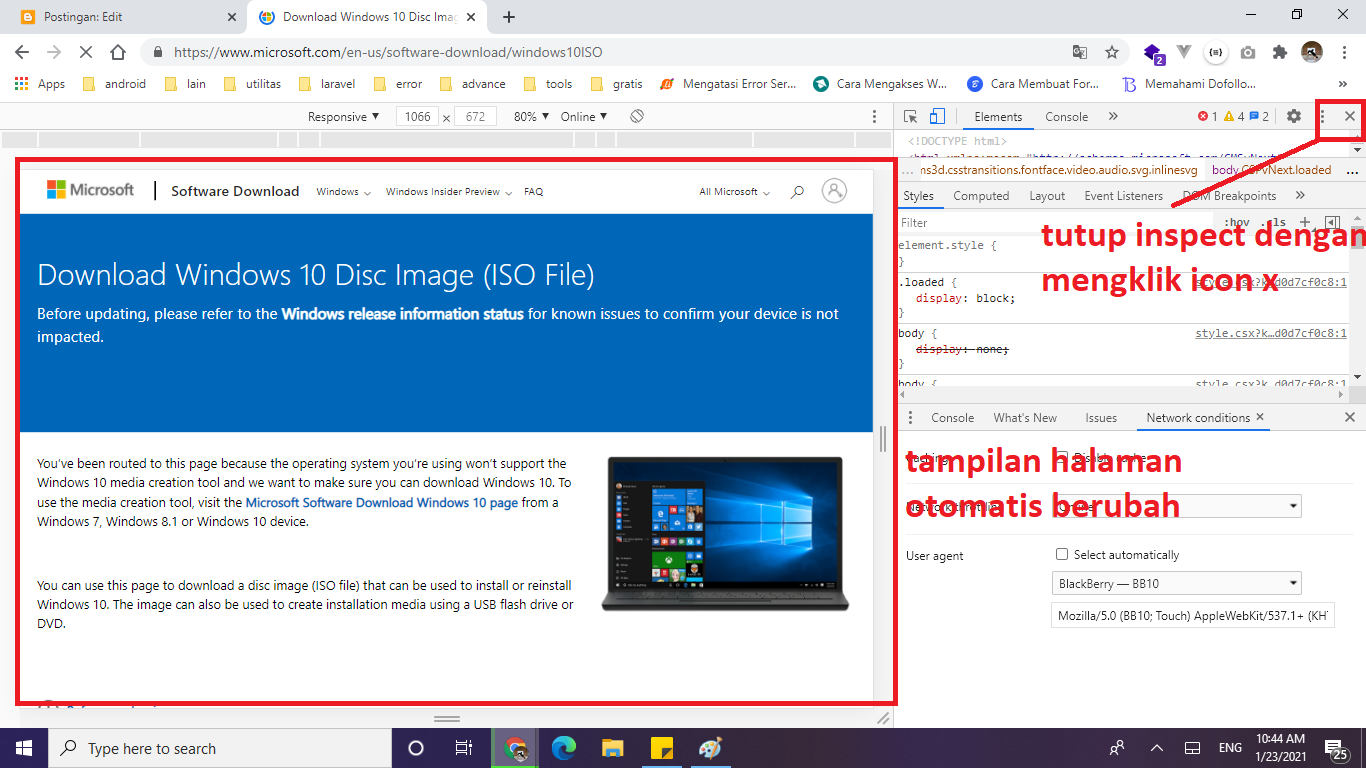Image resolution: width=1366 pixels, height=768 pixels.
Task: Open the Chrome profile avatar
Action: pyautogui.click(x=1312, y=52)
